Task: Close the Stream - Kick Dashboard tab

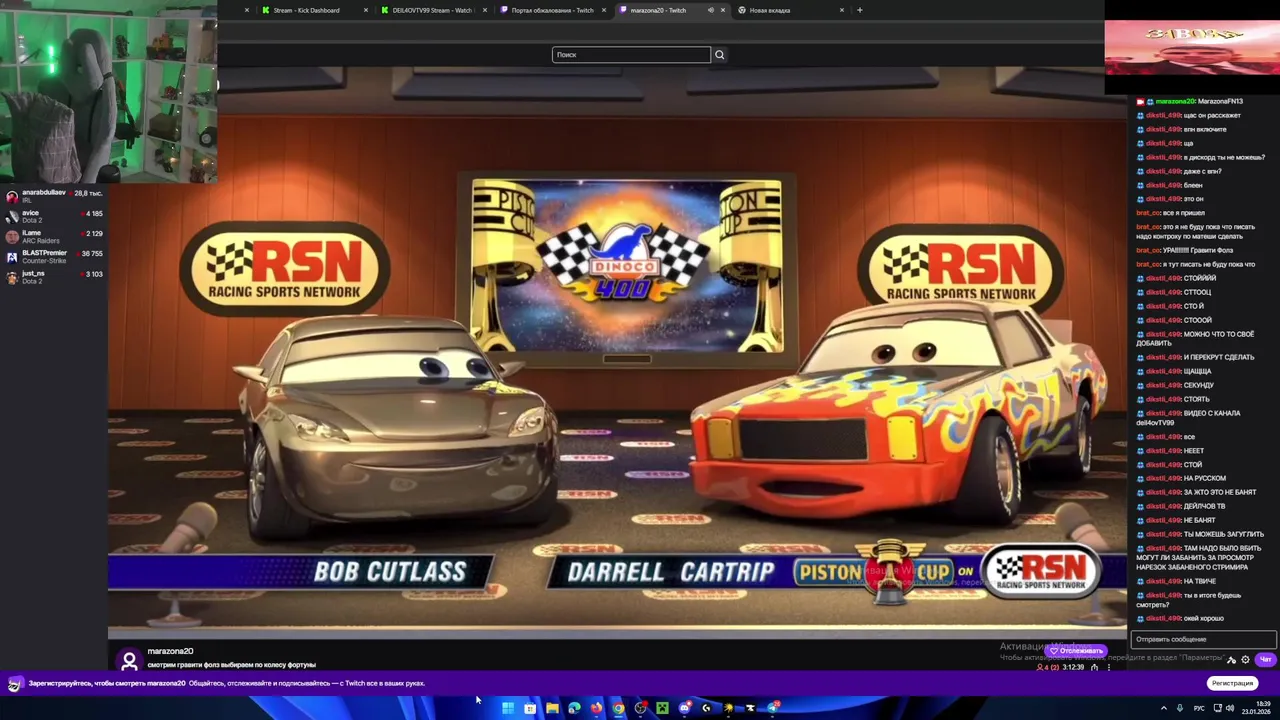Action: (x=366, y=10)
